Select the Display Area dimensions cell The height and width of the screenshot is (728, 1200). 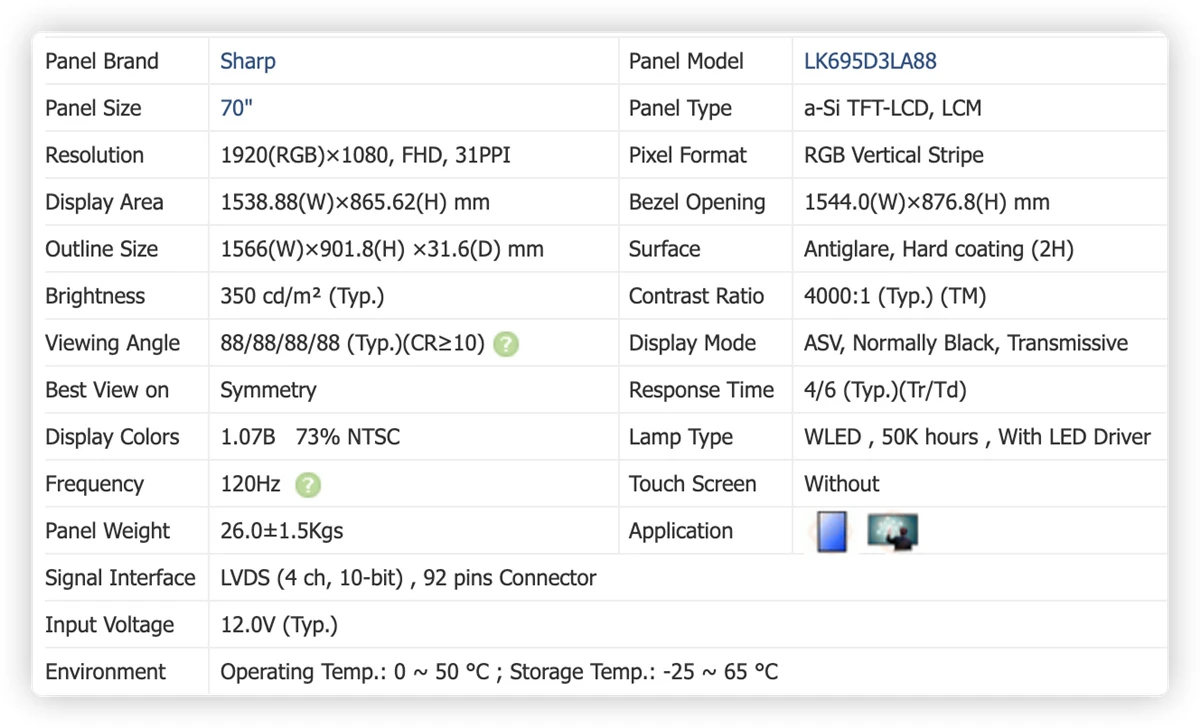tap(413, 202)
